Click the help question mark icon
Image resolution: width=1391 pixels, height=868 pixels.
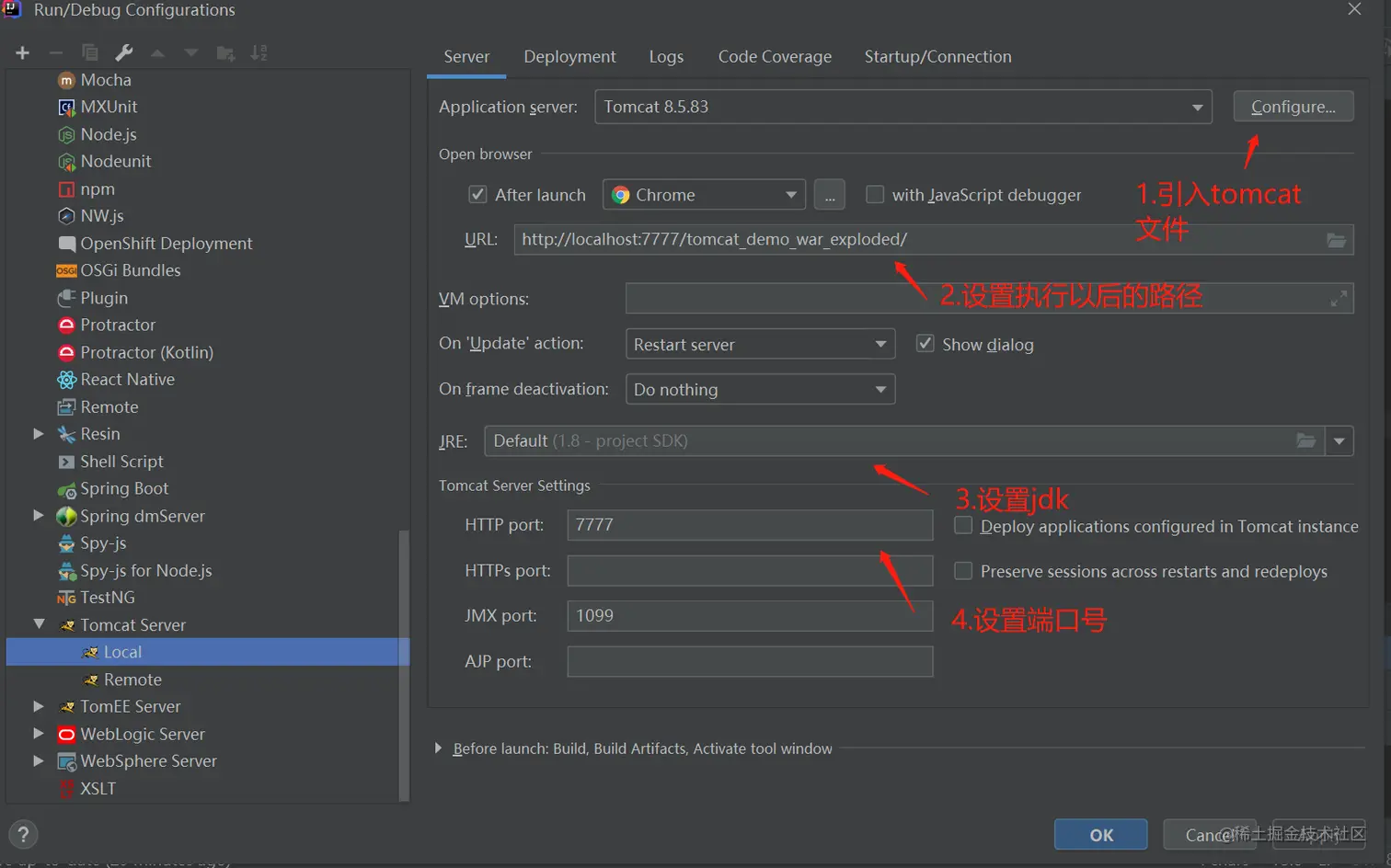(x=24, y=835)
